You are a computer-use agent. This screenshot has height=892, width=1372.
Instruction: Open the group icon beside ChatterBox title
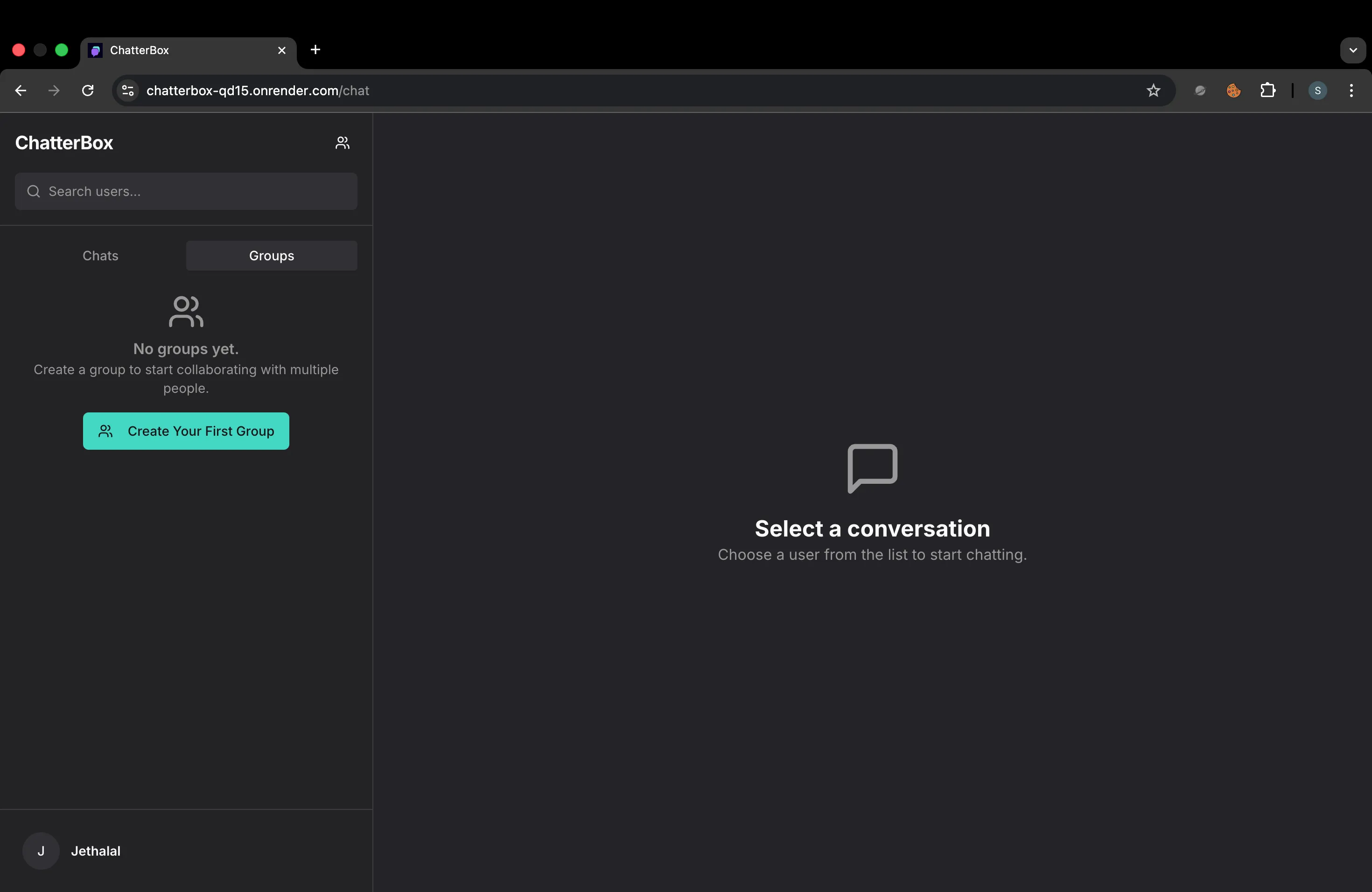click(343, 143)
